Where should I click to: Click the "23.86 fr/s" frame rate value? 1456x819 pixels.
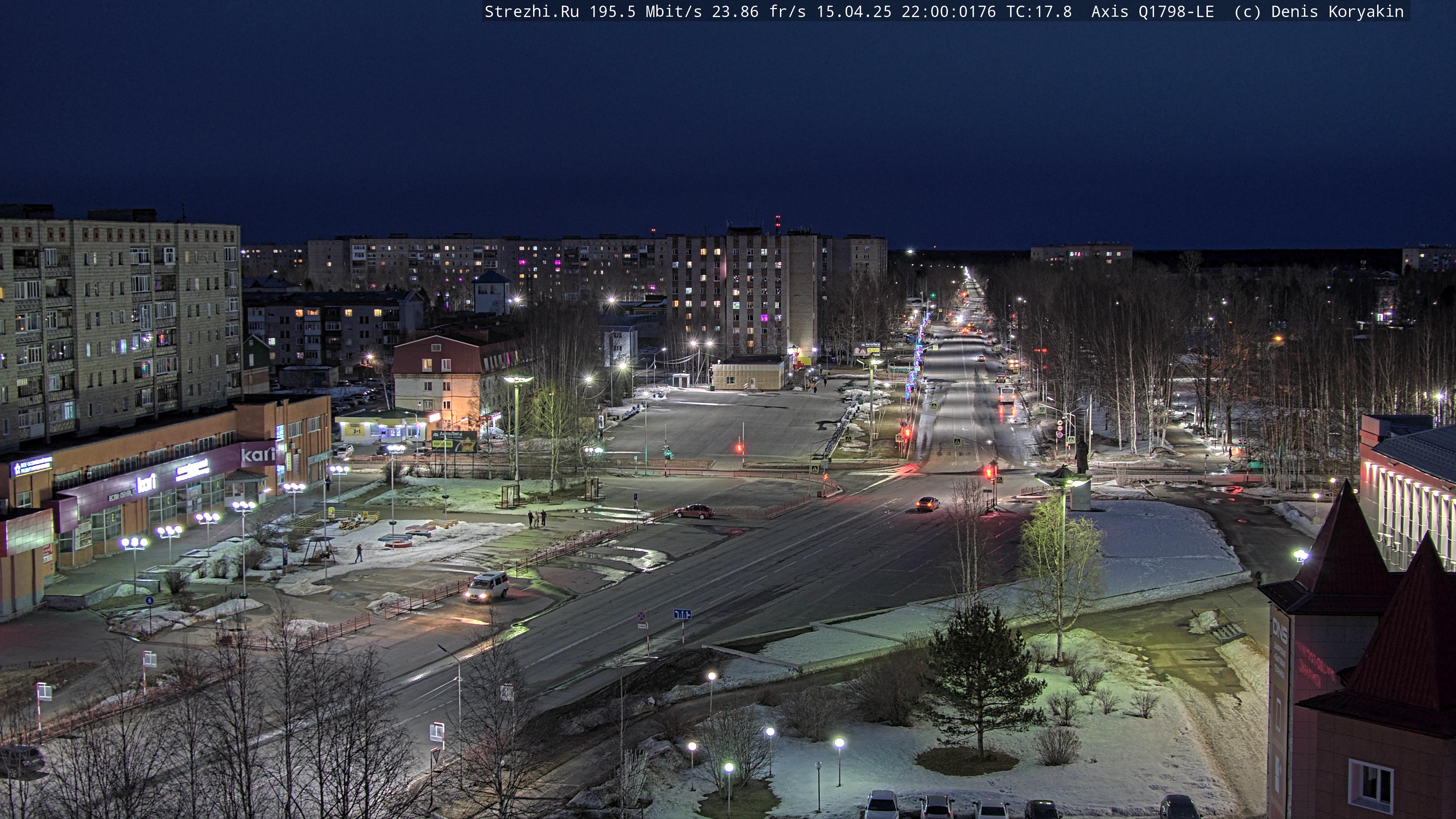[x=759, y=12]
